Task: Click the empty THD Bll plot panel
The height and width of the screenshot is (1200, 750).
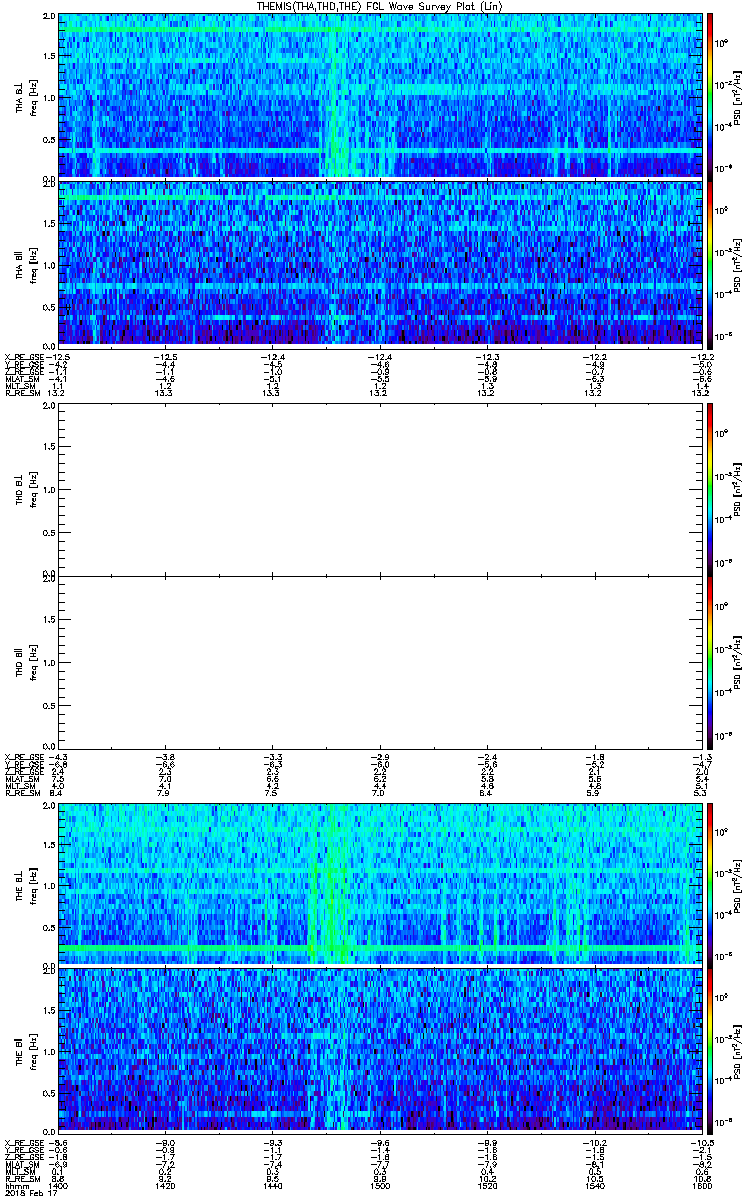Action: (x=380, y=662)
